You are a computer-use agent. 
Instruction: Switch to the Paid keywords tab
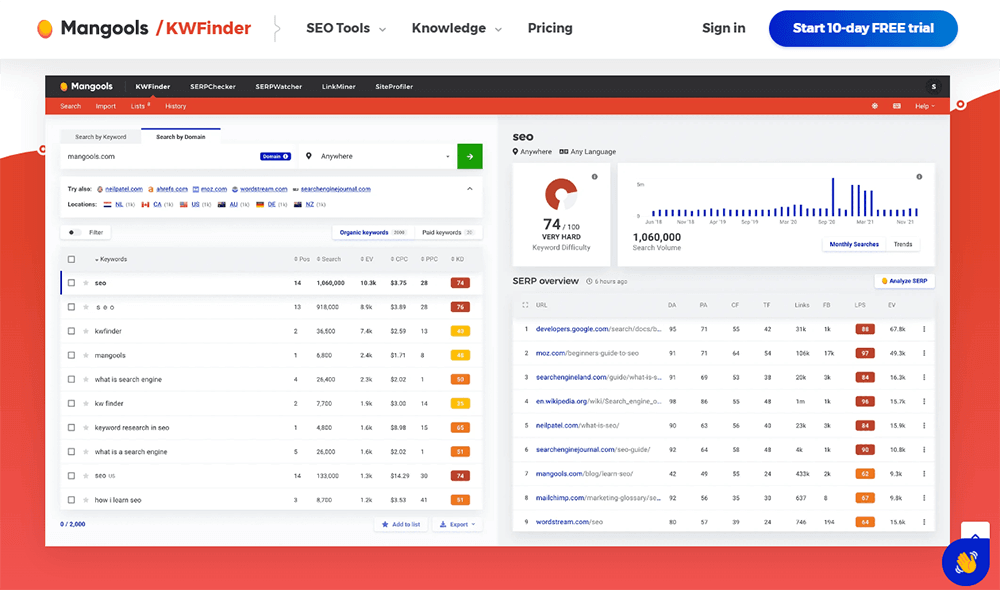pyautogui.click(x=448, y=232)
